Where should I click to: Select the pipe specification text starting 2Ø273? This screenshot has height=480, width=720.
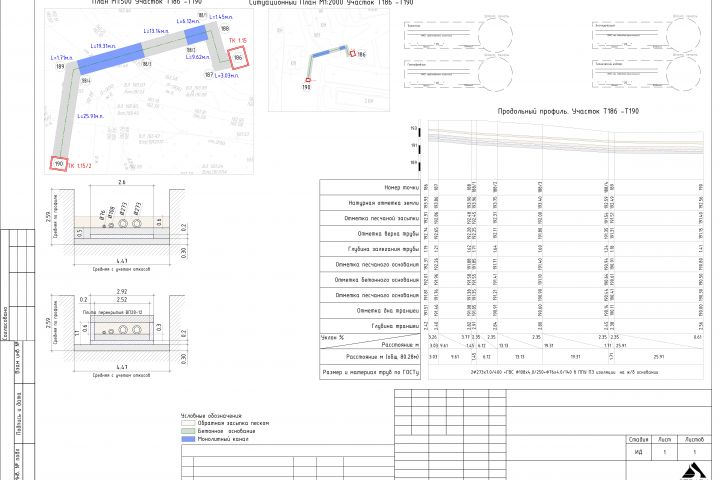pos(564,372)
